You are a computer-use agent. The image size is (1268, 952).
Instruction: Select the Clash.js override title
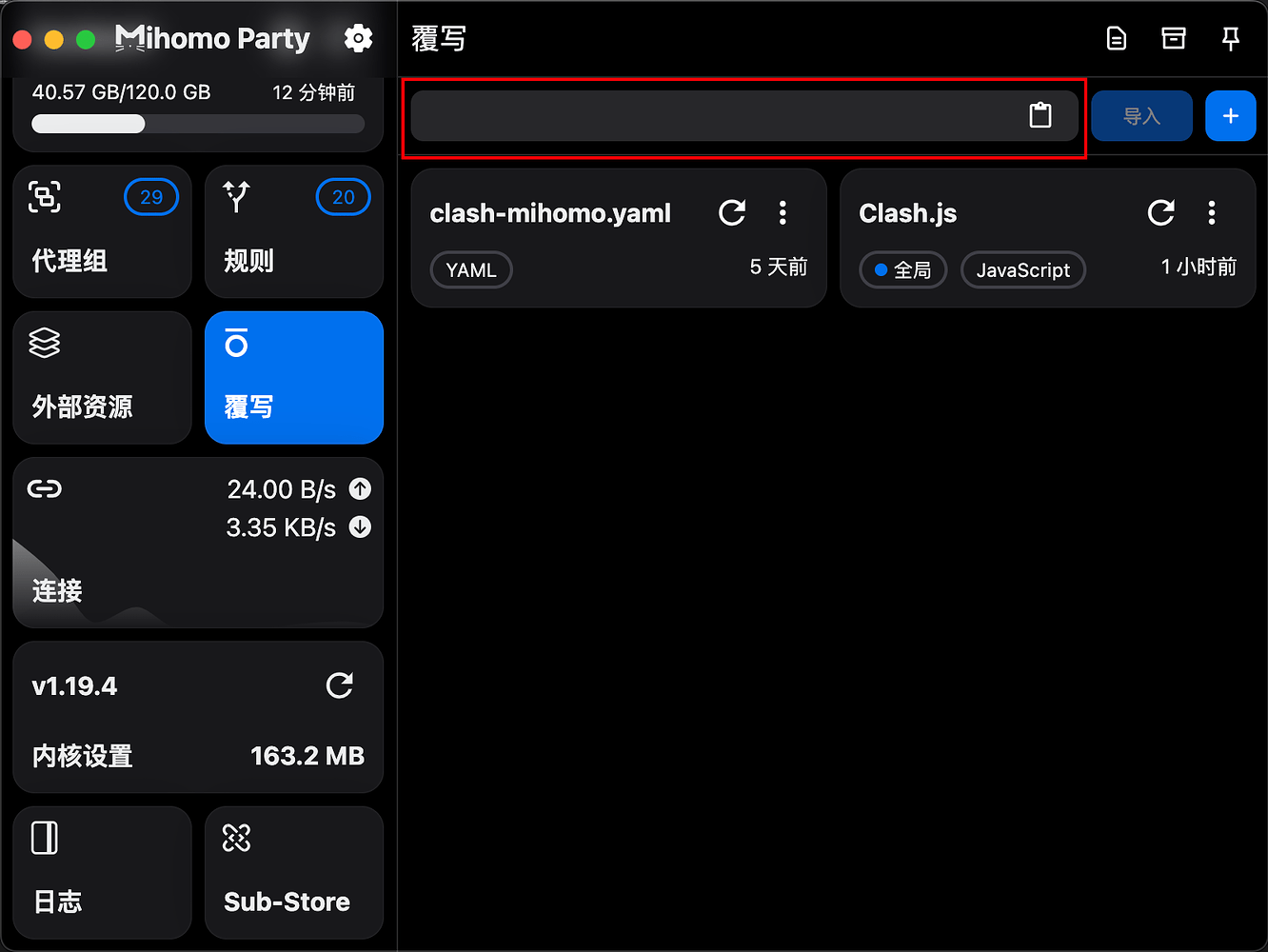click(908, 213)
